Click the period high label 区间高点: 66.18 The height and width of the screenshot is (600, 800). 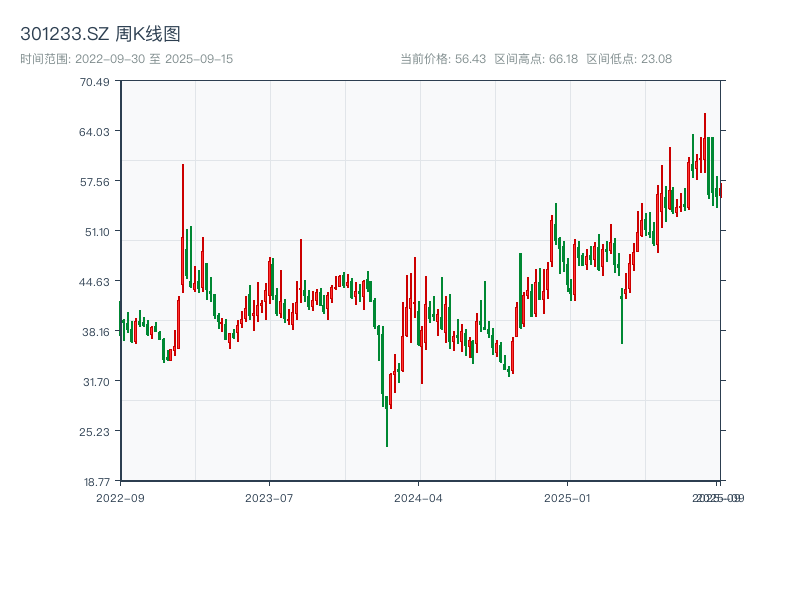(x=536, y=59)
